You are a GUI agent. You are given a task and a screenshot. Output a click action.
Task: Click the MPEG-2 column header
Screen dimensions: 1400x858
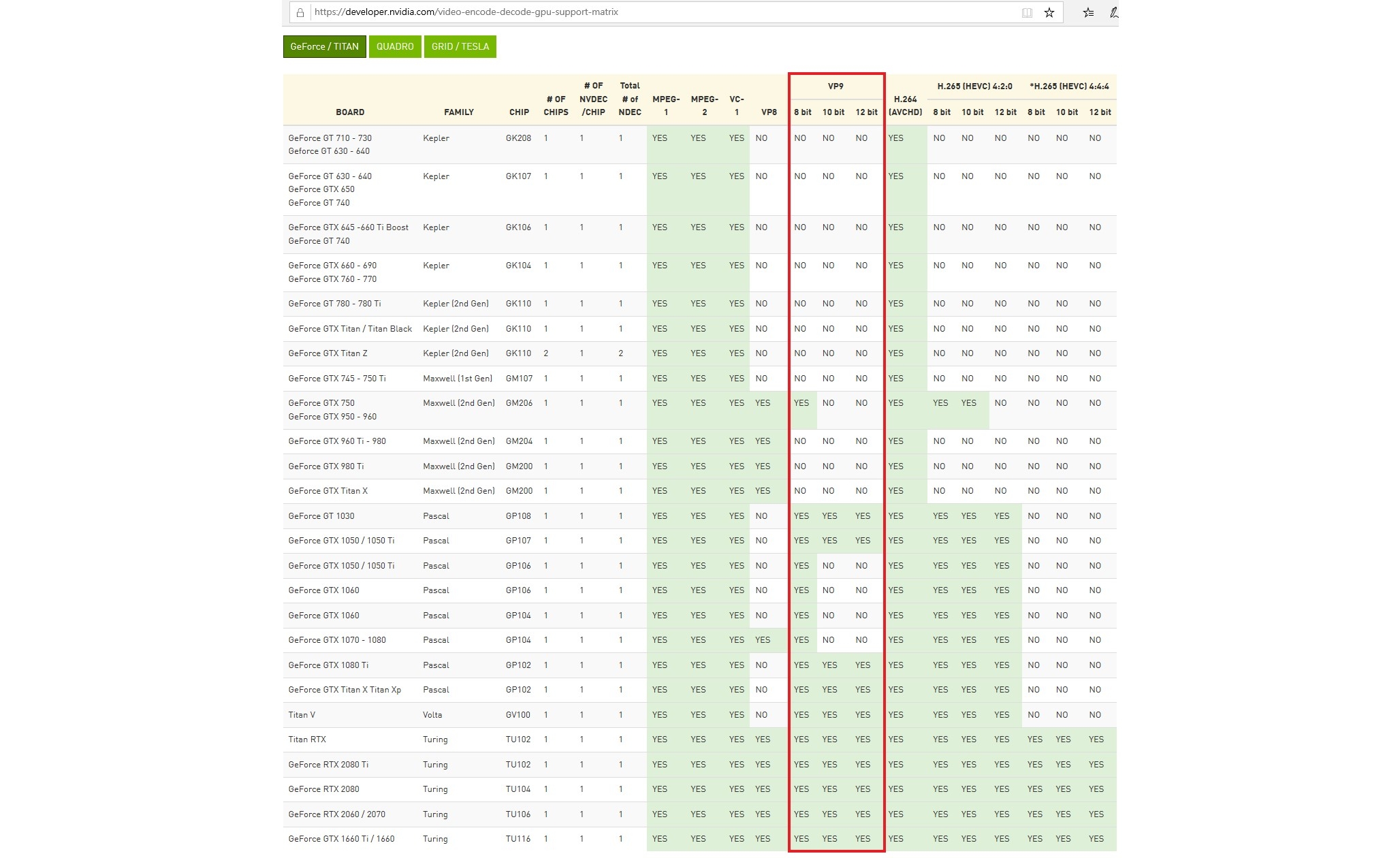(x=704, y=106)
